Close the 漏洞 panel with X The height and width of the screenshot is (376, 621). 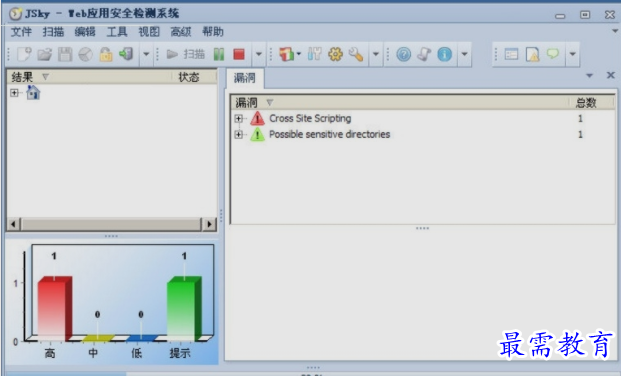coord(611,75)
